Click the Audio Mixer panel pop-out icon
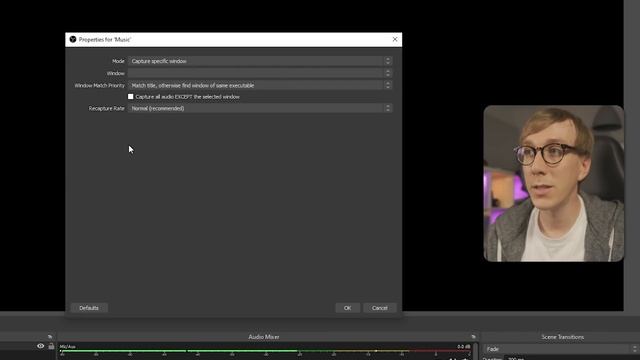This screenshot has height=360, width=640. click(473, 337)
